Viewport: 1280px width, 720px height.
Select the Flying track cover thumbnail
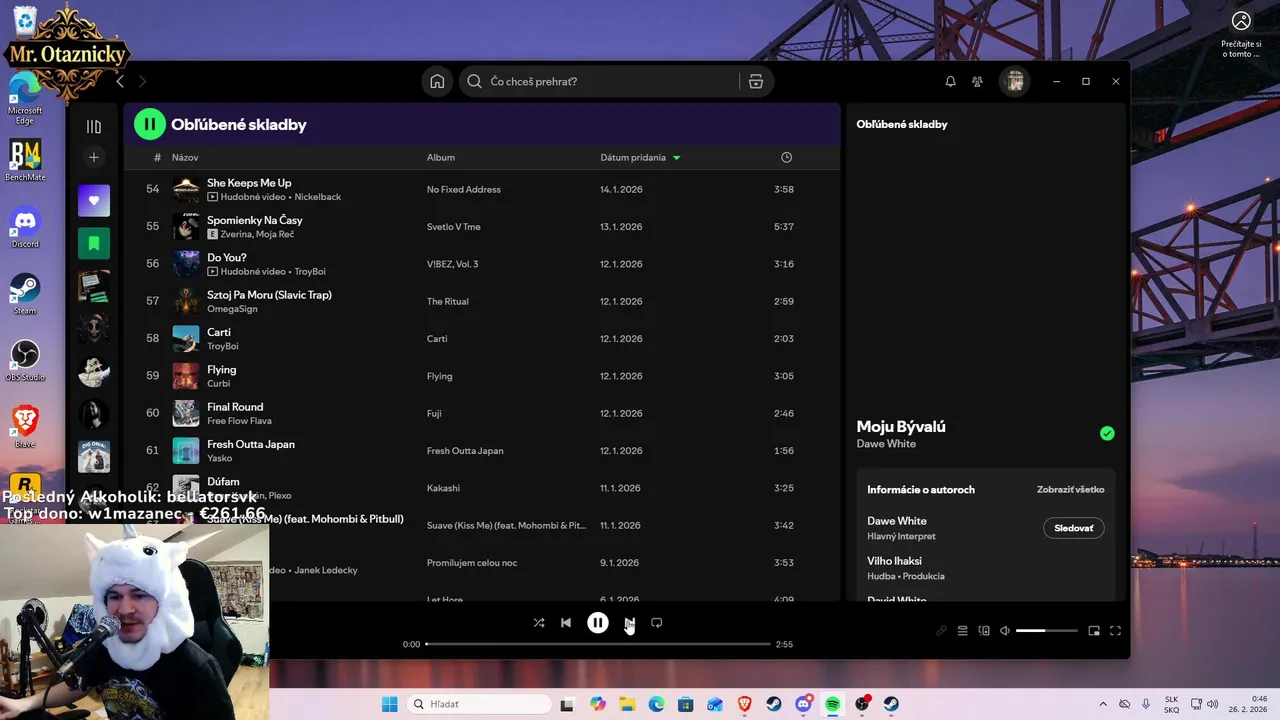pos(186,376)
